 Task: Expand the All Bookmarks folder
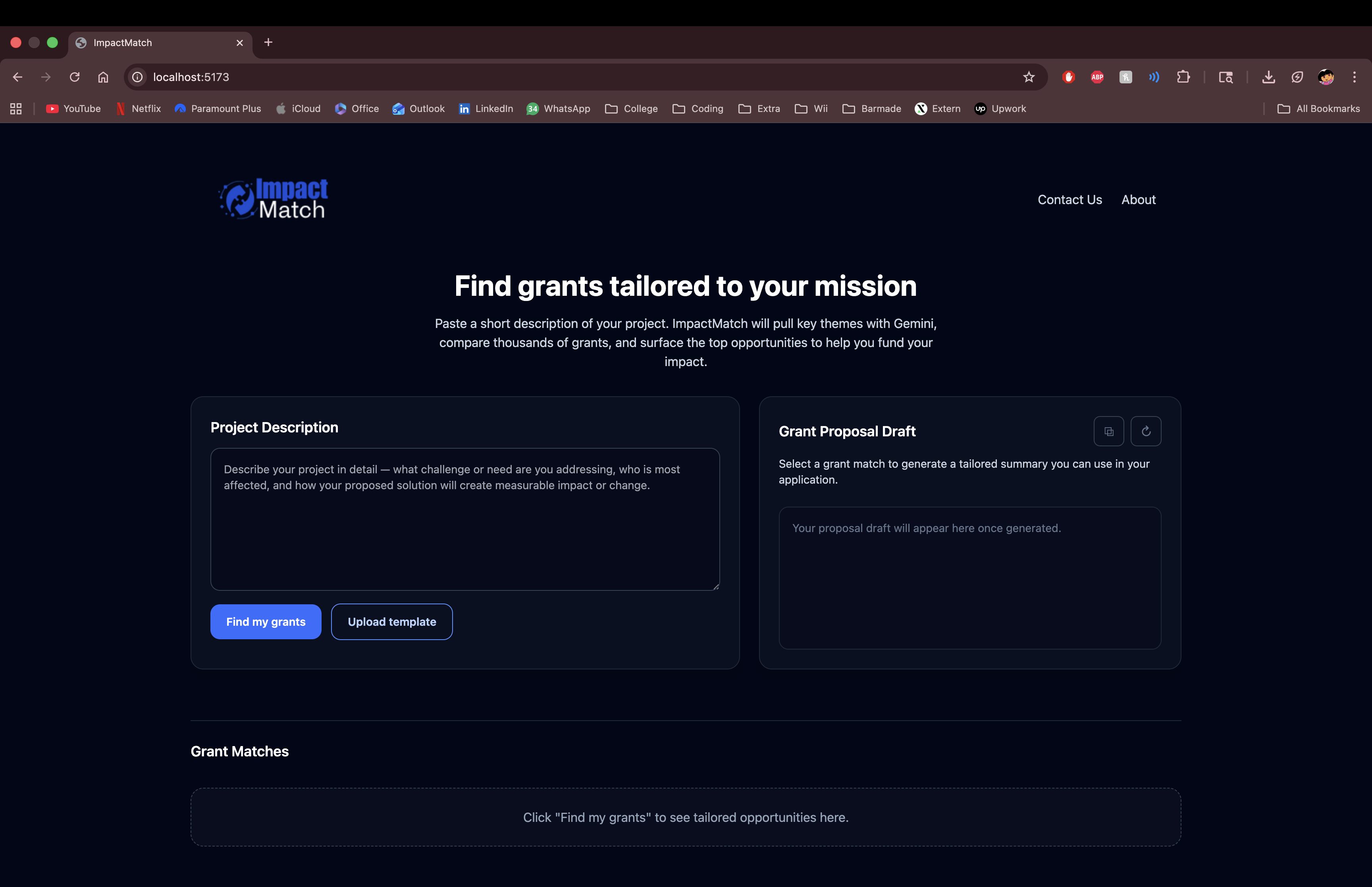(1318, 109)
